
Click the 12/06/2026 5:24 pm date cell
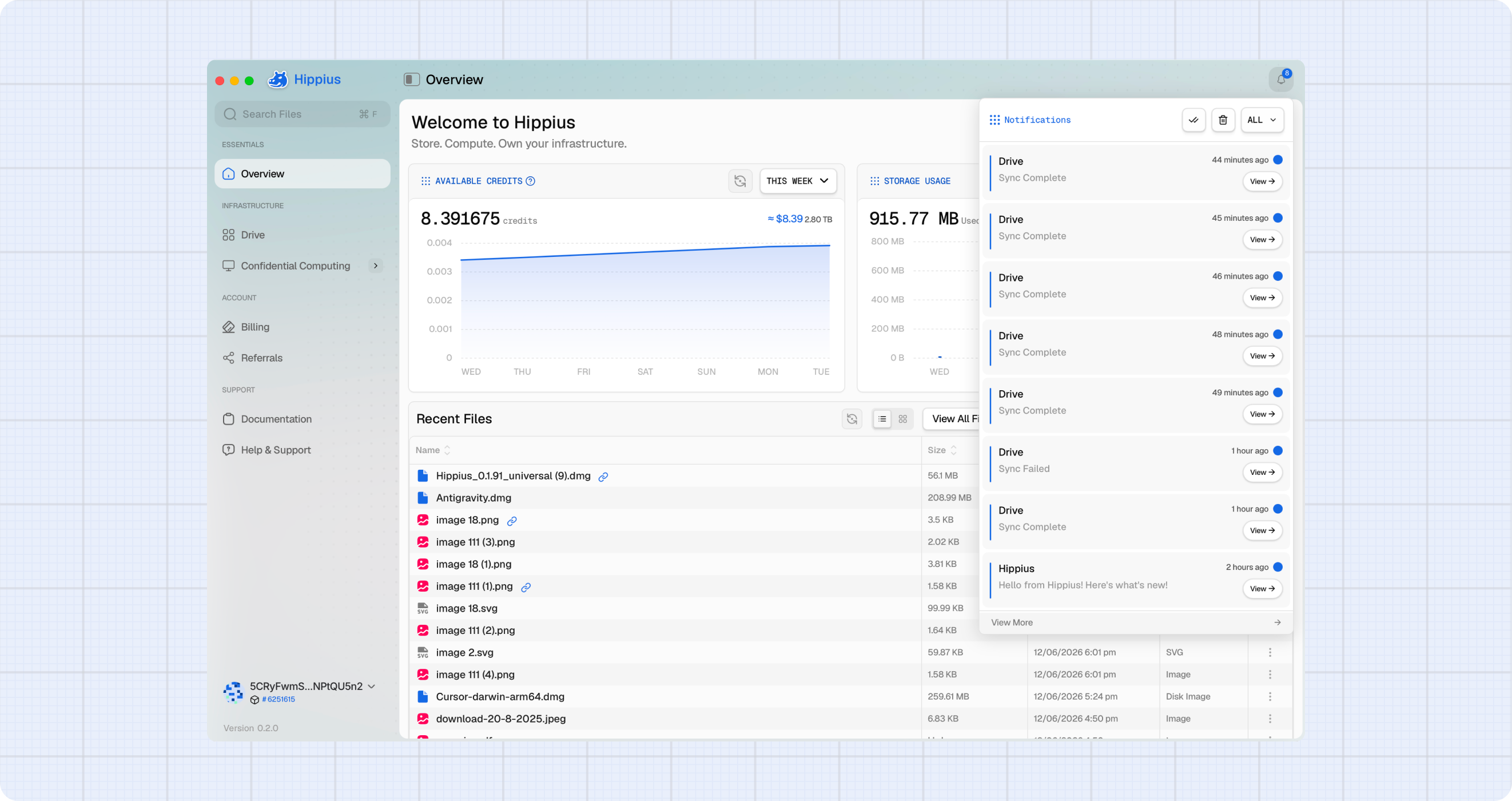click(1075, 696)
